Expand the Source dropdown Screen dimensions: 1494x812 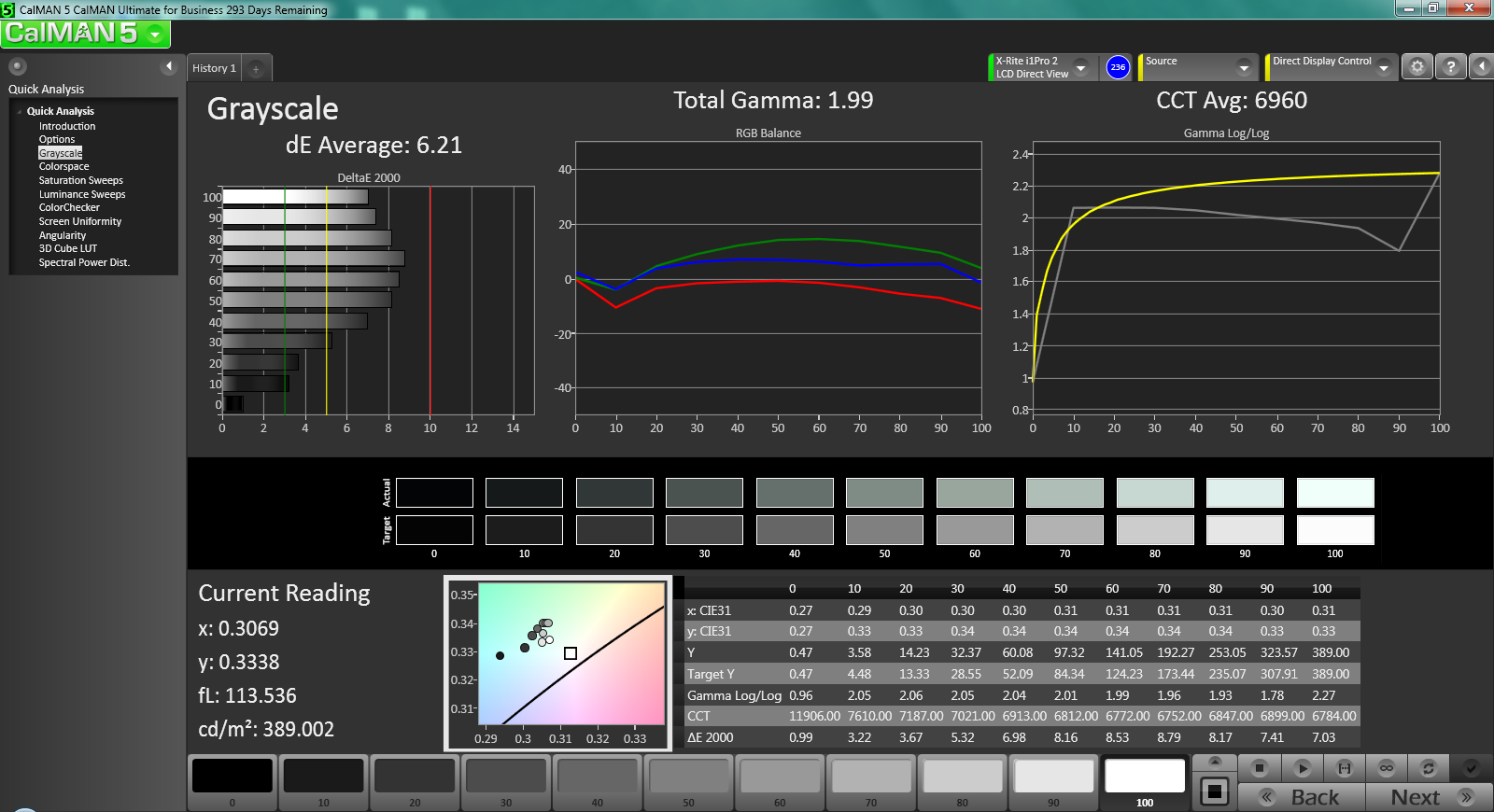1243,67
